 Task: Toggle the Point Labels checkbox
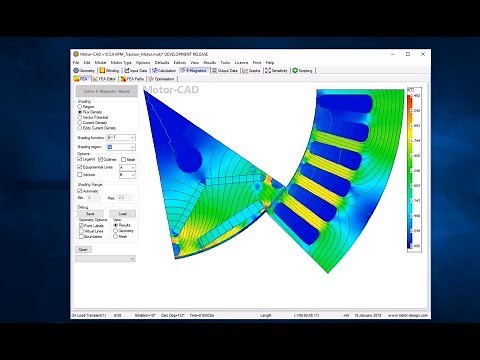pos(81,226)
